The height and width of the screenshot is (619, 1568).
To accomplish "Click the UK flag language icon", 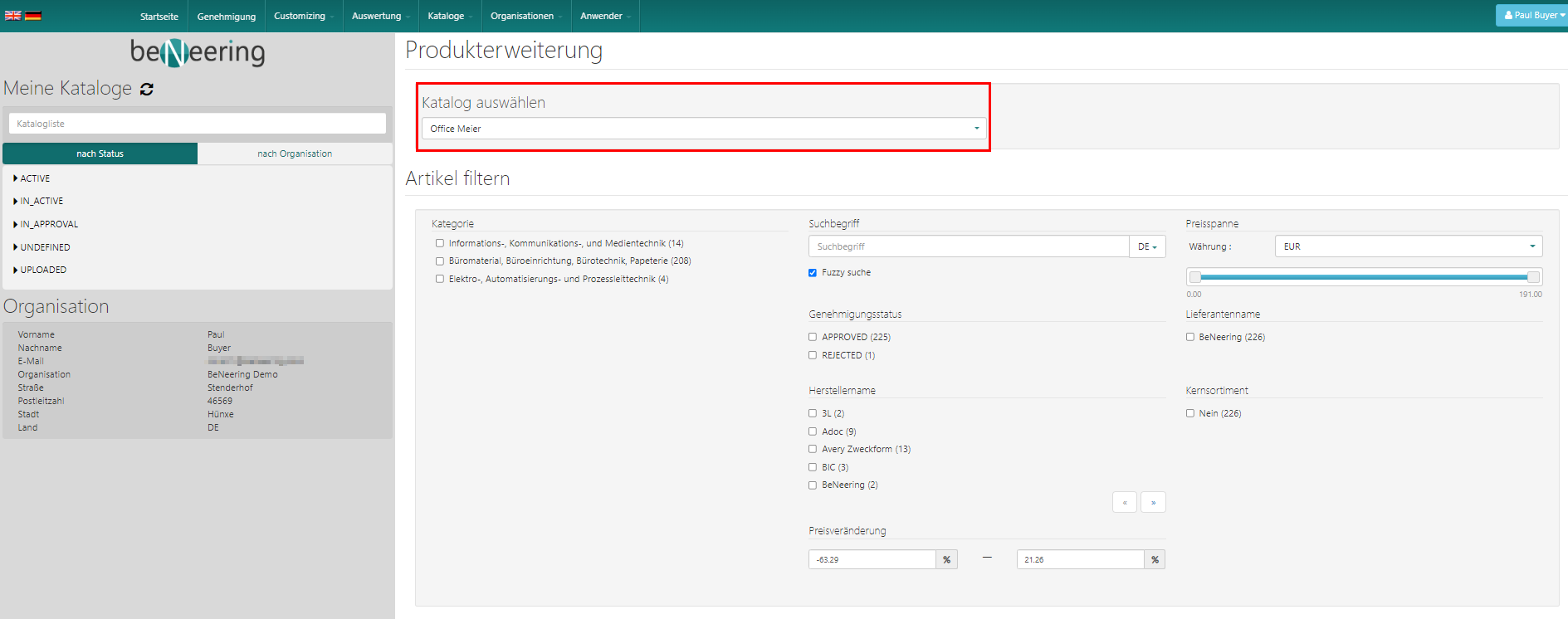I will [12, 16].
